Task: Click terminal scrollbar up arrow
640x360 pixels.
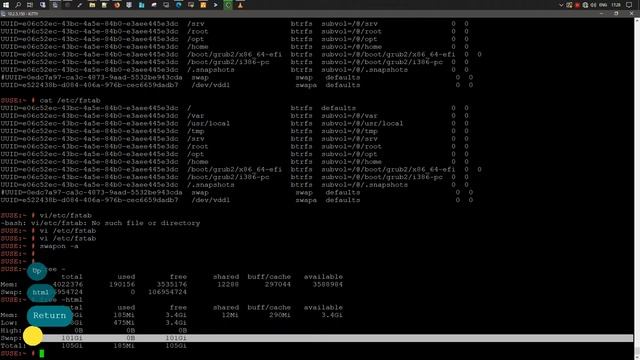Action: point(637,20)
